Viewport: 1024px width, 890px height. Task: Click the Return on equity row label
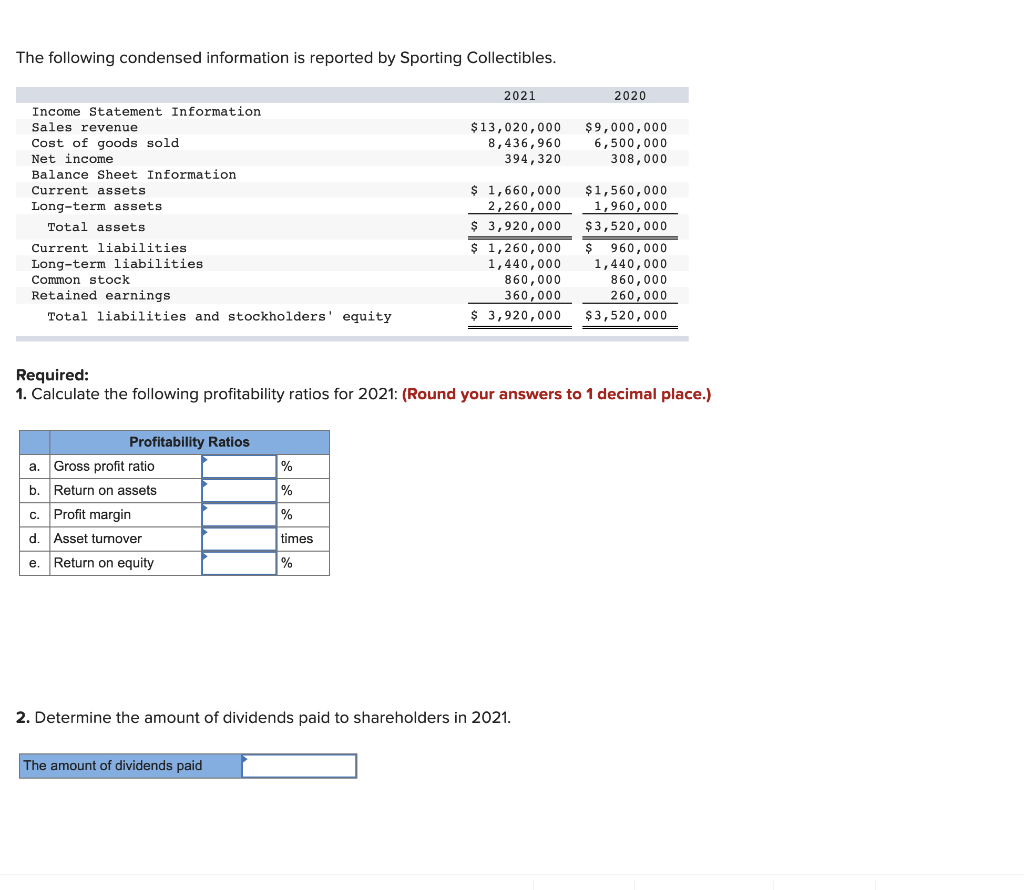(104, 563)
